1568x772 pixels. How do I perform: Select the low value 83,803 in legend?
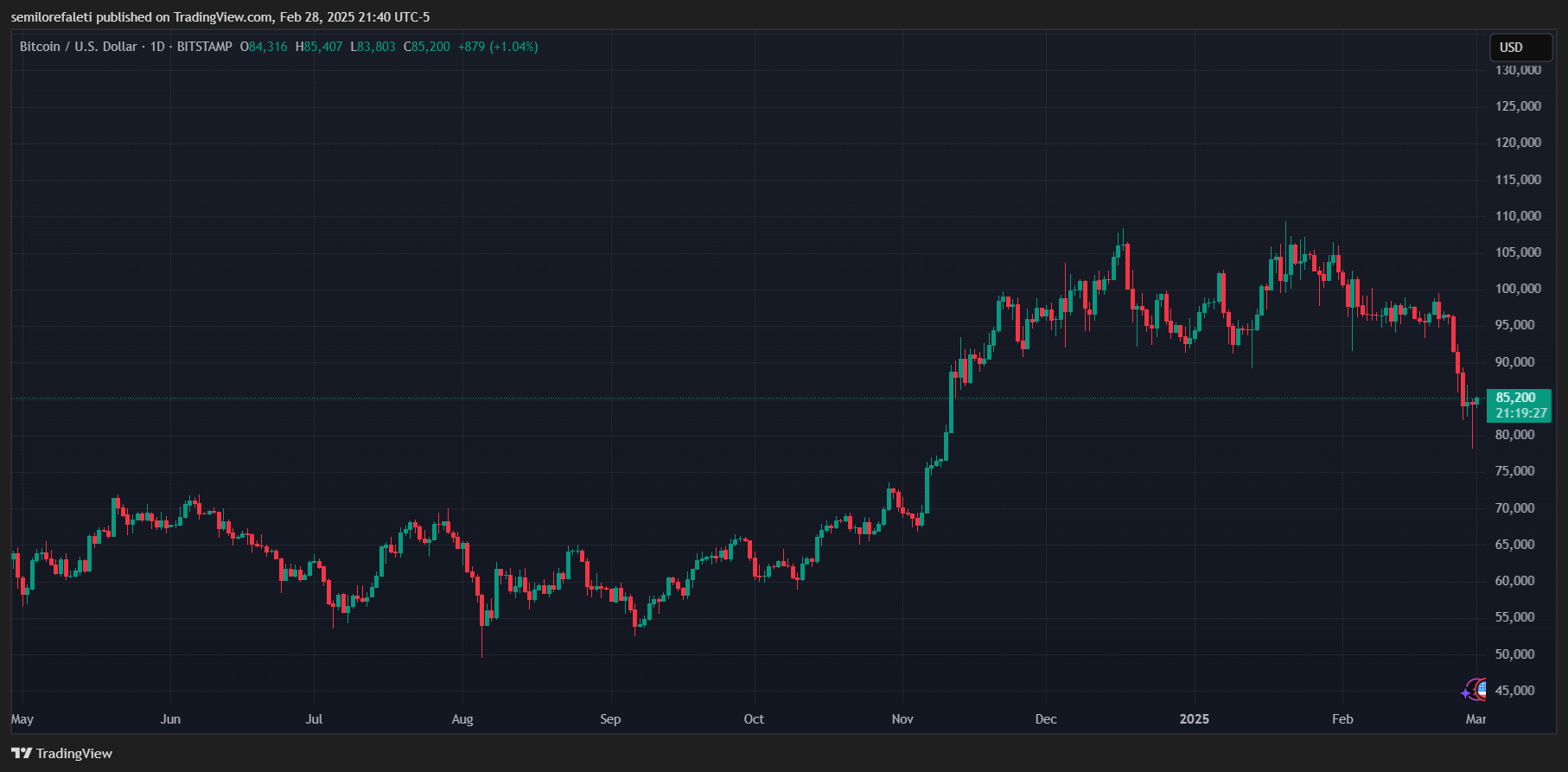[x=376, y=47]
